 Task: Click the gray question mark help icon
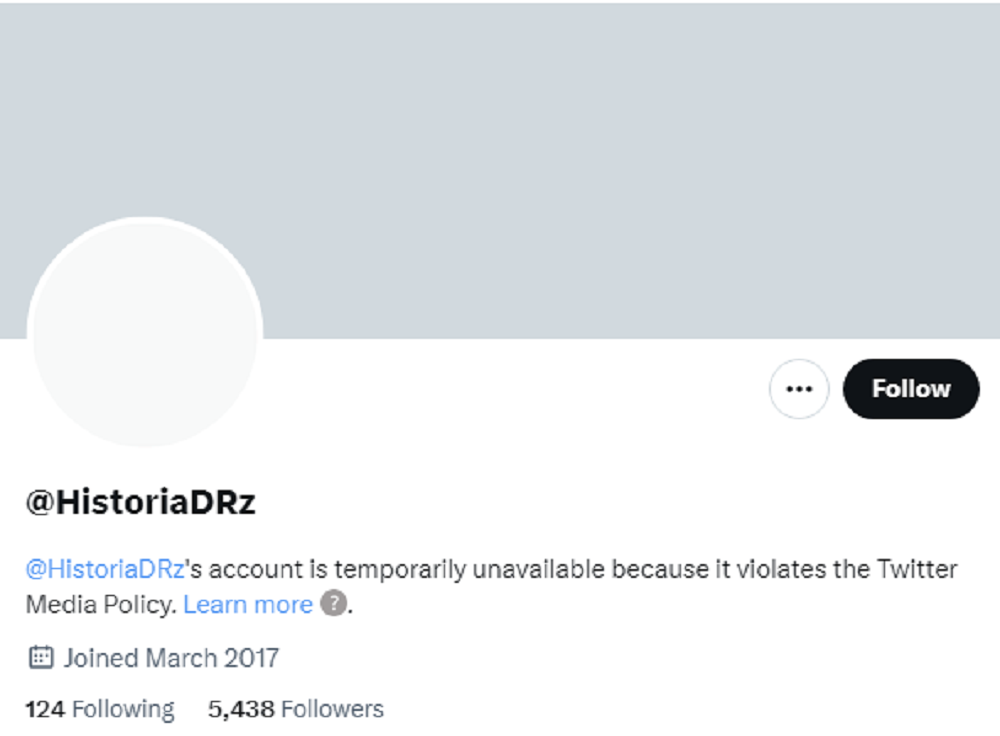click(x=332, y=604)
